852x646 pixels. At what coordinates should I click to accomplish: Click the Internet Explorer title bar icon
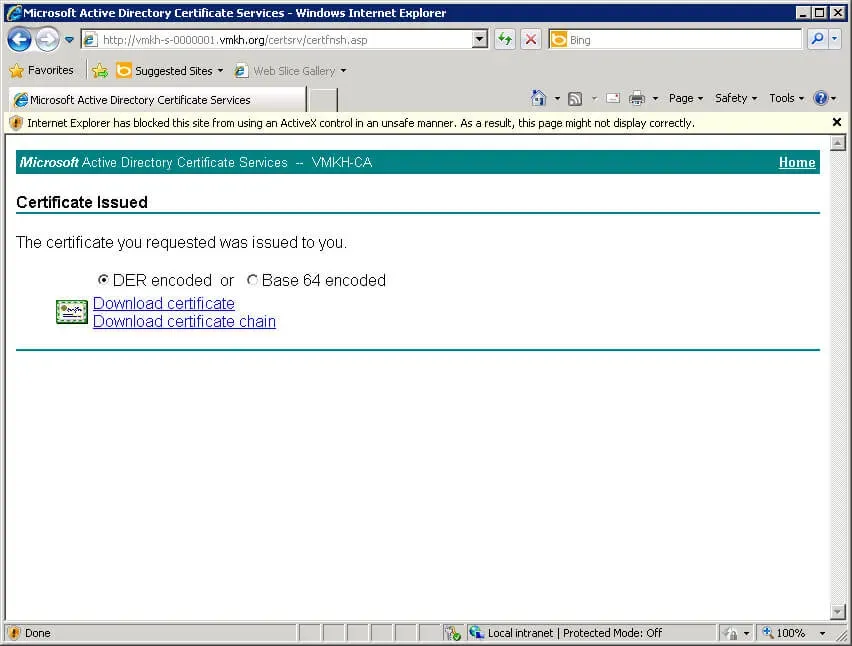point(14,12)
